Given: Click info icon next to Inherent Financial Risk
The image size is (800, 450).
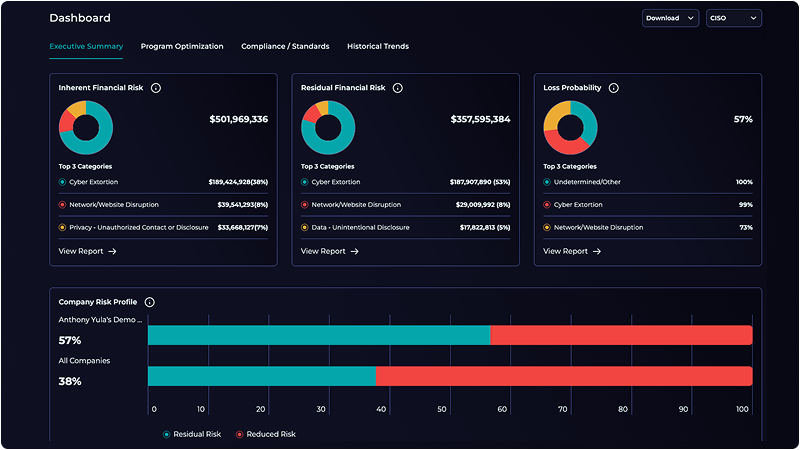Looking at the screenshot, I should [x=156, y=88].
